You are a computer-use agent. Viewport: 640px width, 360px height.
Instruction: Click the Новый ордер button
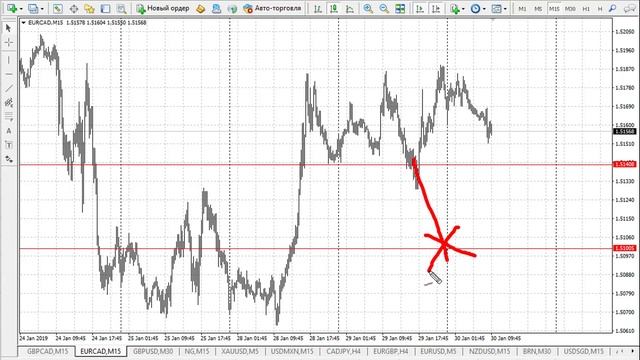coord(163,8)
